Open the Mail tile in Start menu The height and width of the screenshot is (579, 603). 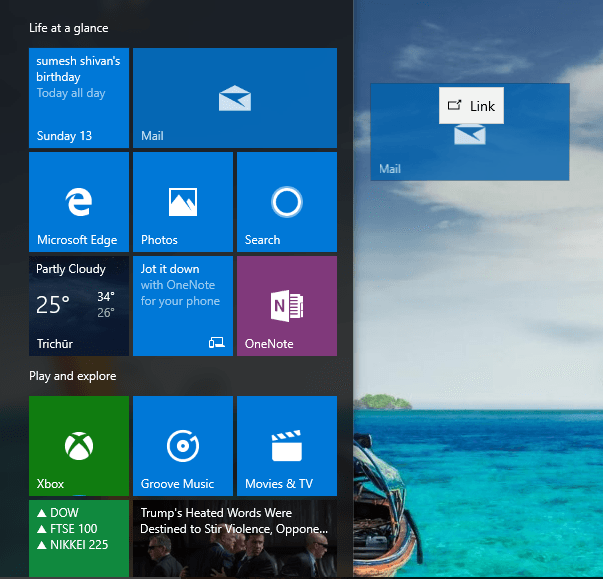(x=235, y=98)
